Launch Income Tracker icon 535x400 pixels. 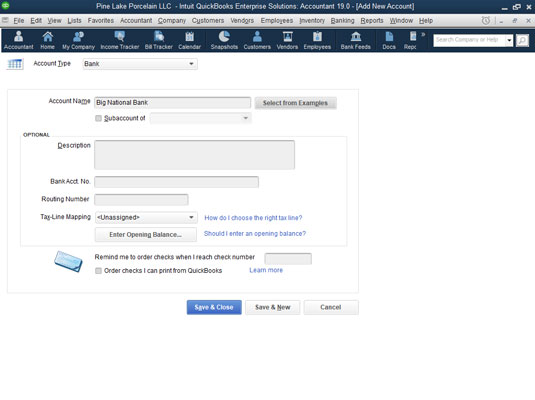click(x=119, y=40)
